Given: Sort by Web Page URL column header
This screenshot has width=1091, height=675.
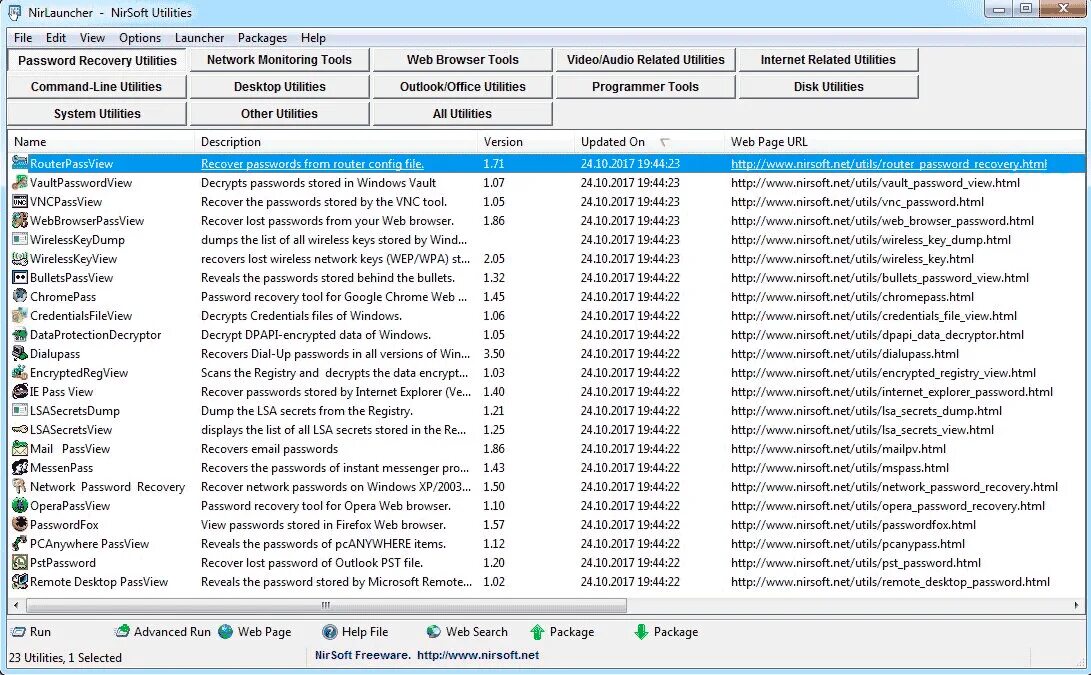Looking at the screenshot, I should tap(905, 142).
